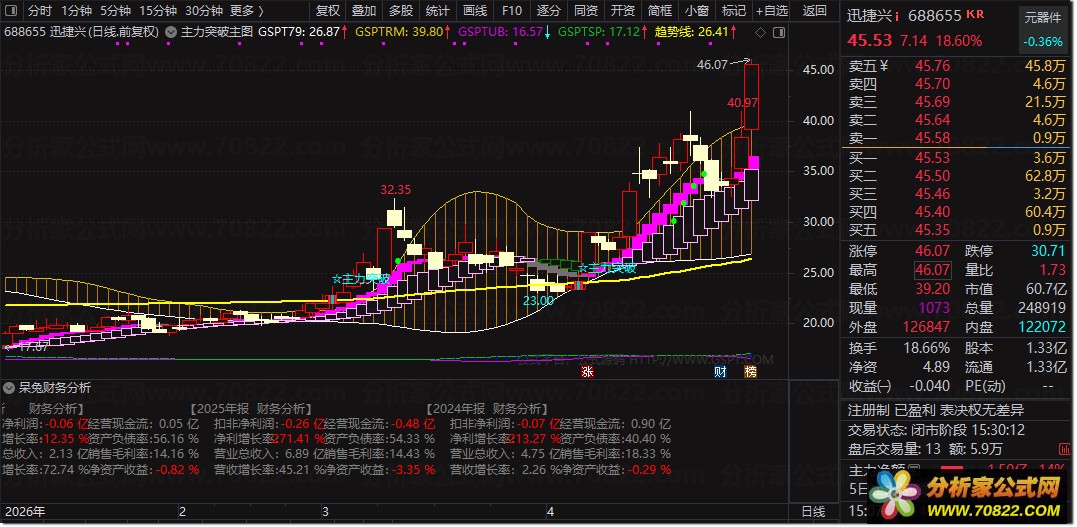The height and width of the screenshot is (527, 1077).
Task: Open the 更多 timeframe dropdown
Action: coord(242,11)
